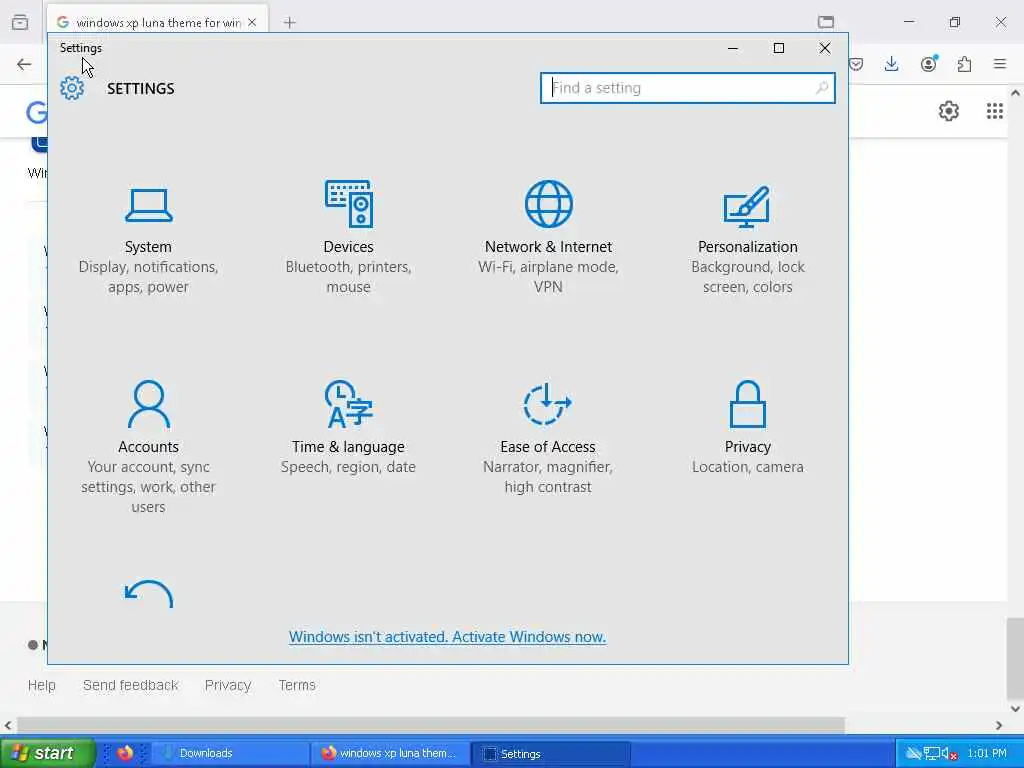The width and height of the screenshot is (1024, 768).
Task: Open the System settings category
Action: [x=148, y=238]
